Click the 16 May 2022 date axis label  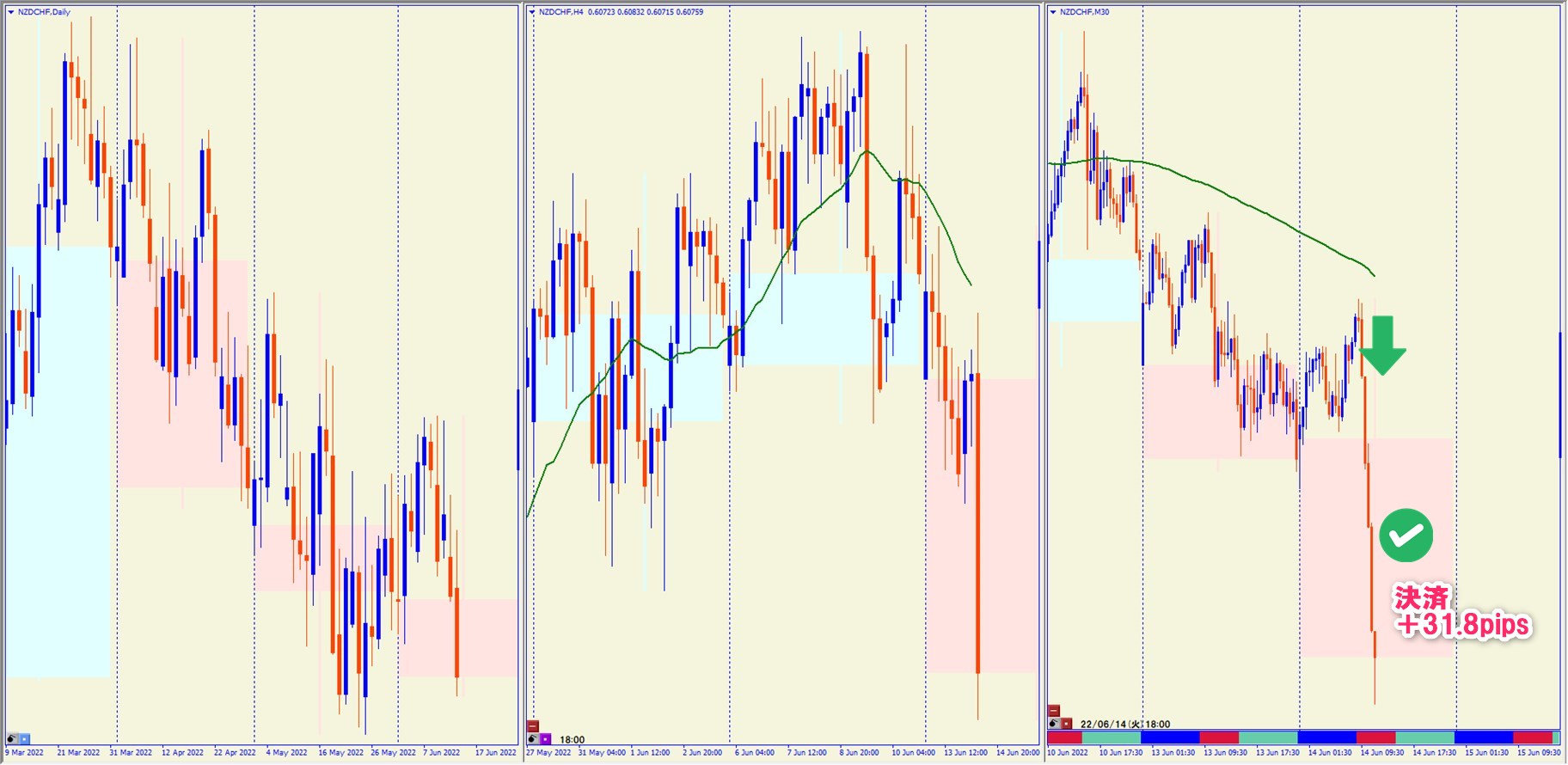340,753
